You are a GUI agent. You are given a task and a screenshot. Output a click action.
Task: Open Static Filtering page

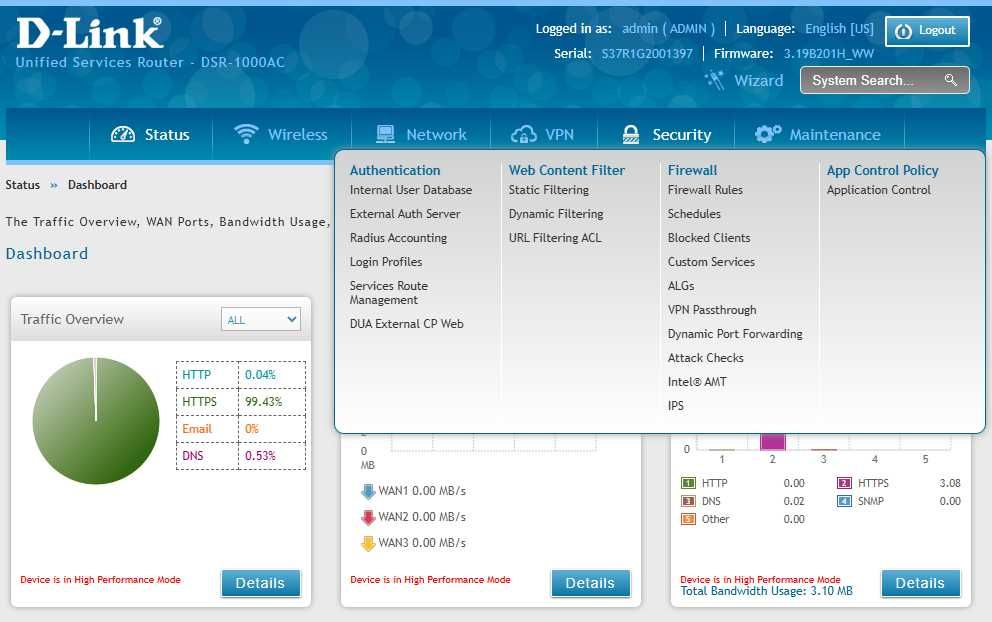click(x=549, y=190)
